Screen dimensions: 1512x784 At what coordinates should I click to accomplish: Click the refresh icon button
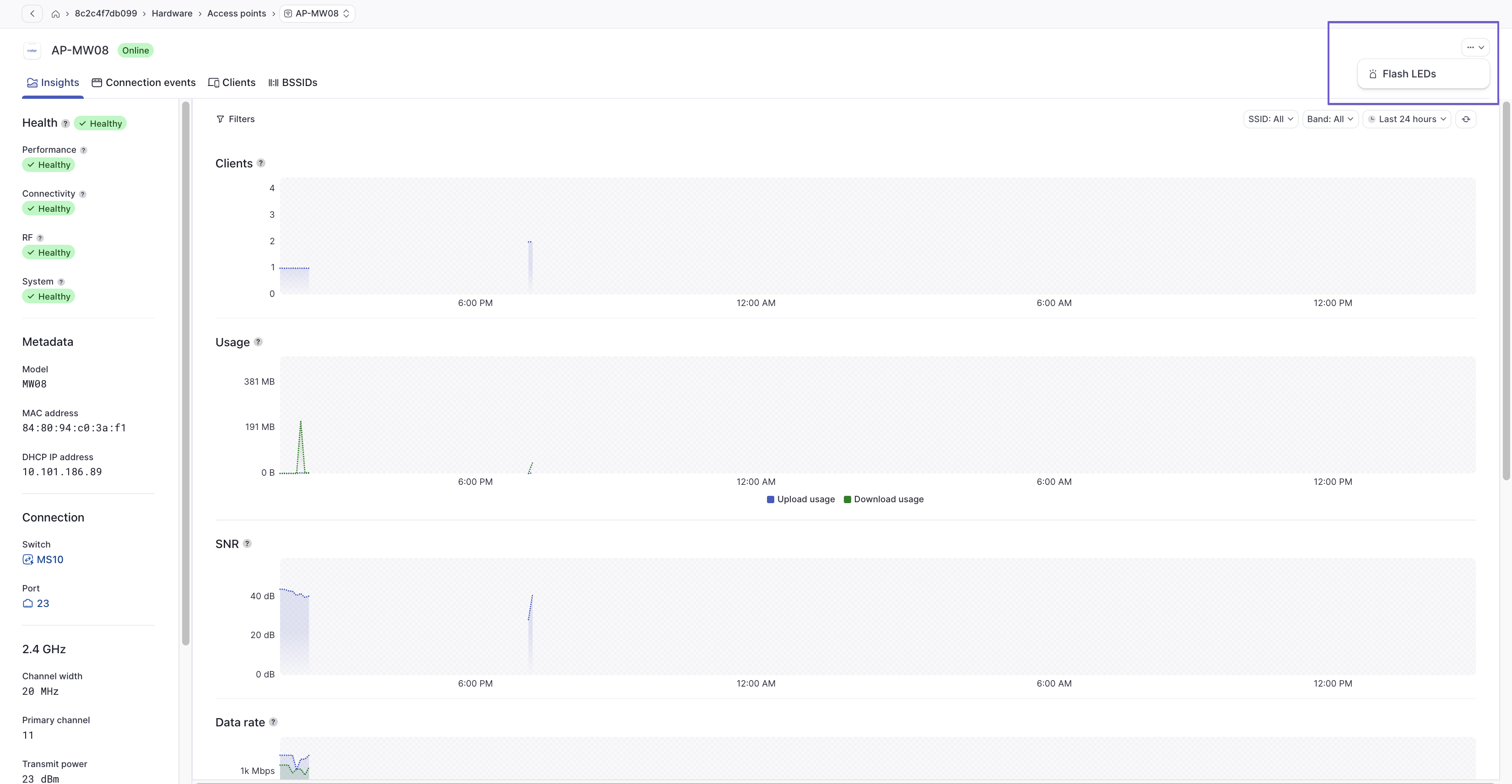[1466, 119]
